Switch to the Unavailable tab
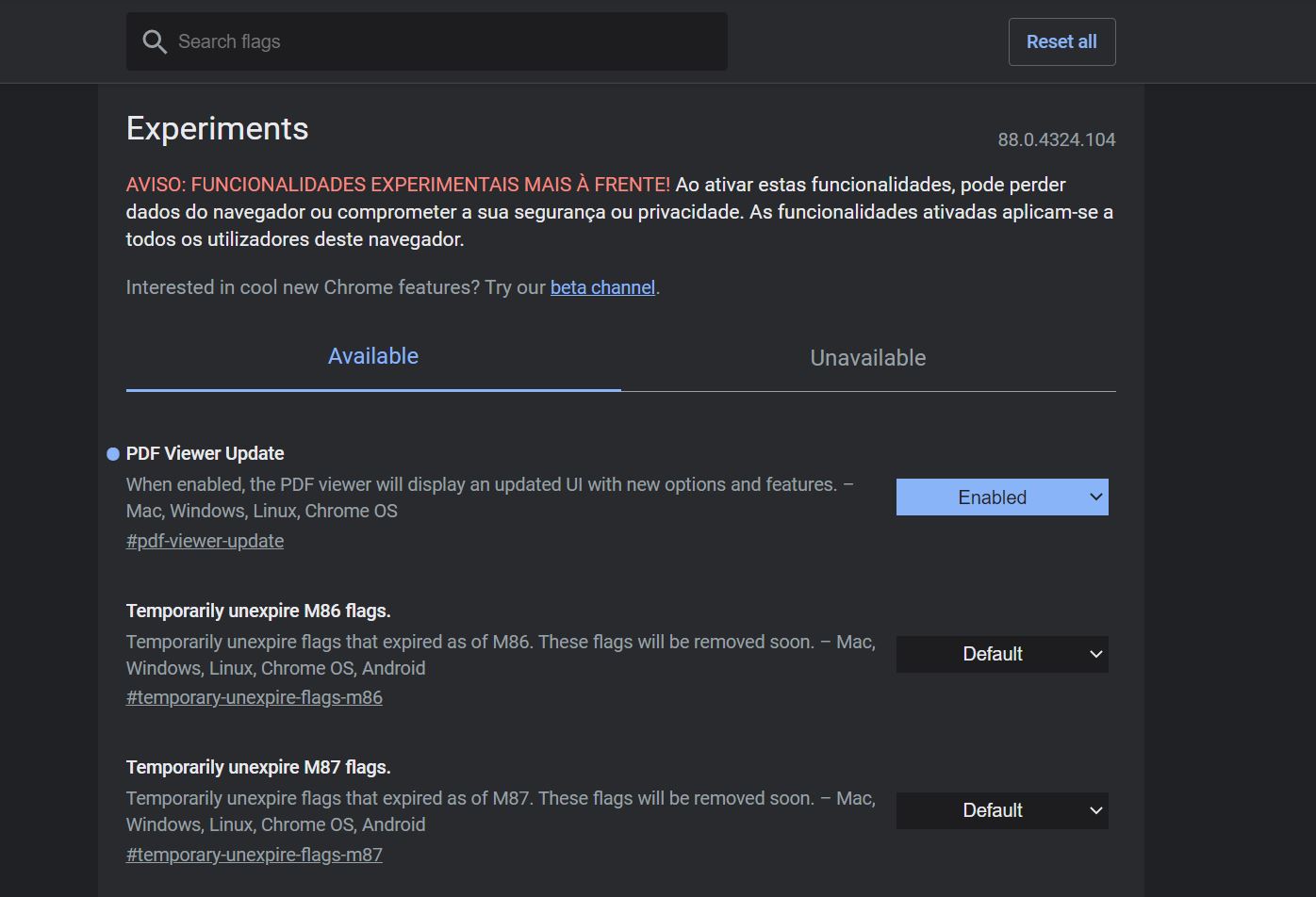Image resolution: width=1316 pixels, height=897 pixels. [x=867, y=358]
